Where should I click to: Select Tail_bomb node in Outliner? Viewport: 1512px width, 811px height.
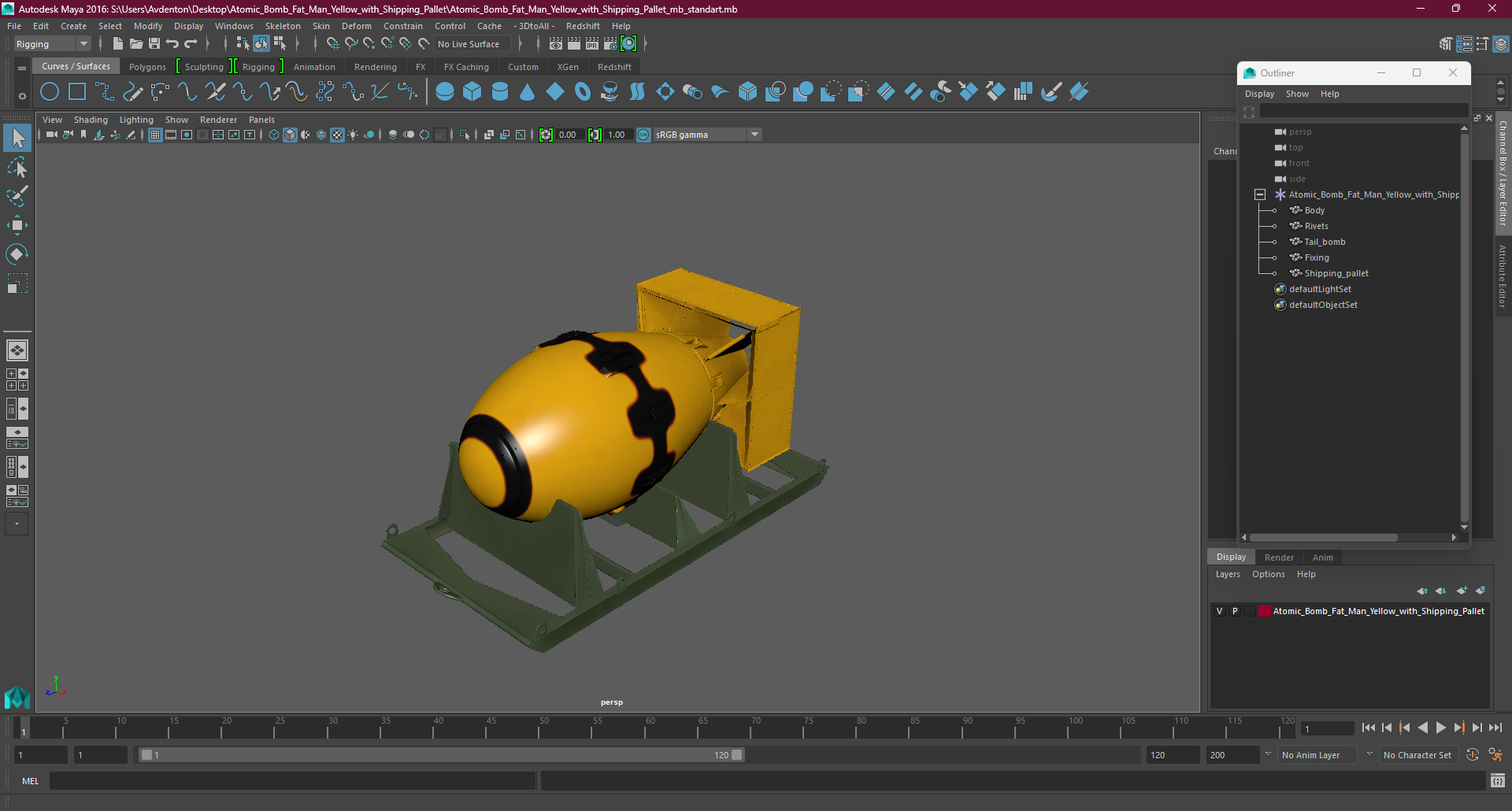coord(1325,242)
